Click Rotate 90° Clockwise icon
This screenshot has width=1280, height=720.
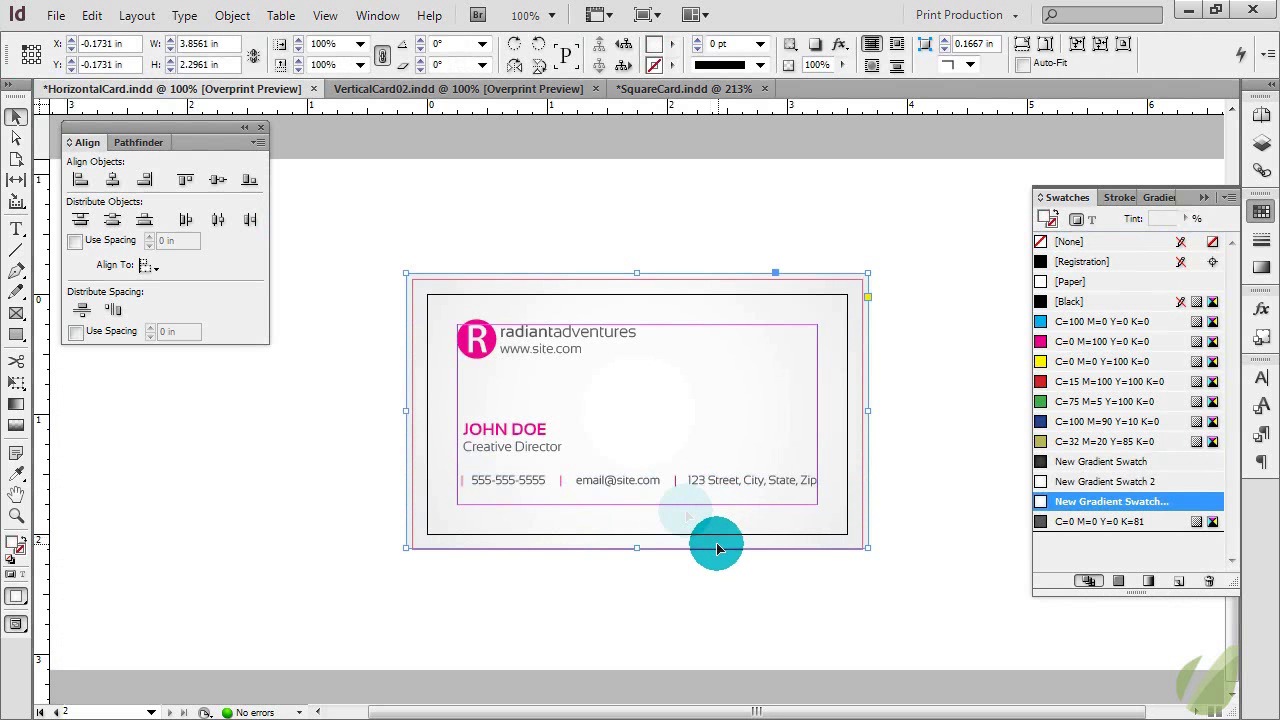click(514, 44)
